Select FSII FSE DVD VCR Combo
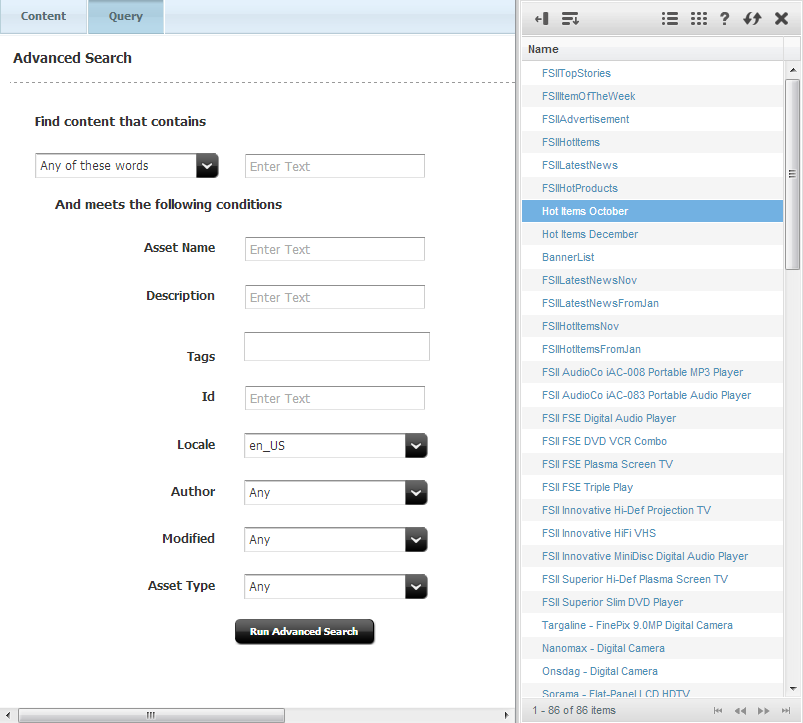The image size is (803, 723). click(x=652, y=441)
